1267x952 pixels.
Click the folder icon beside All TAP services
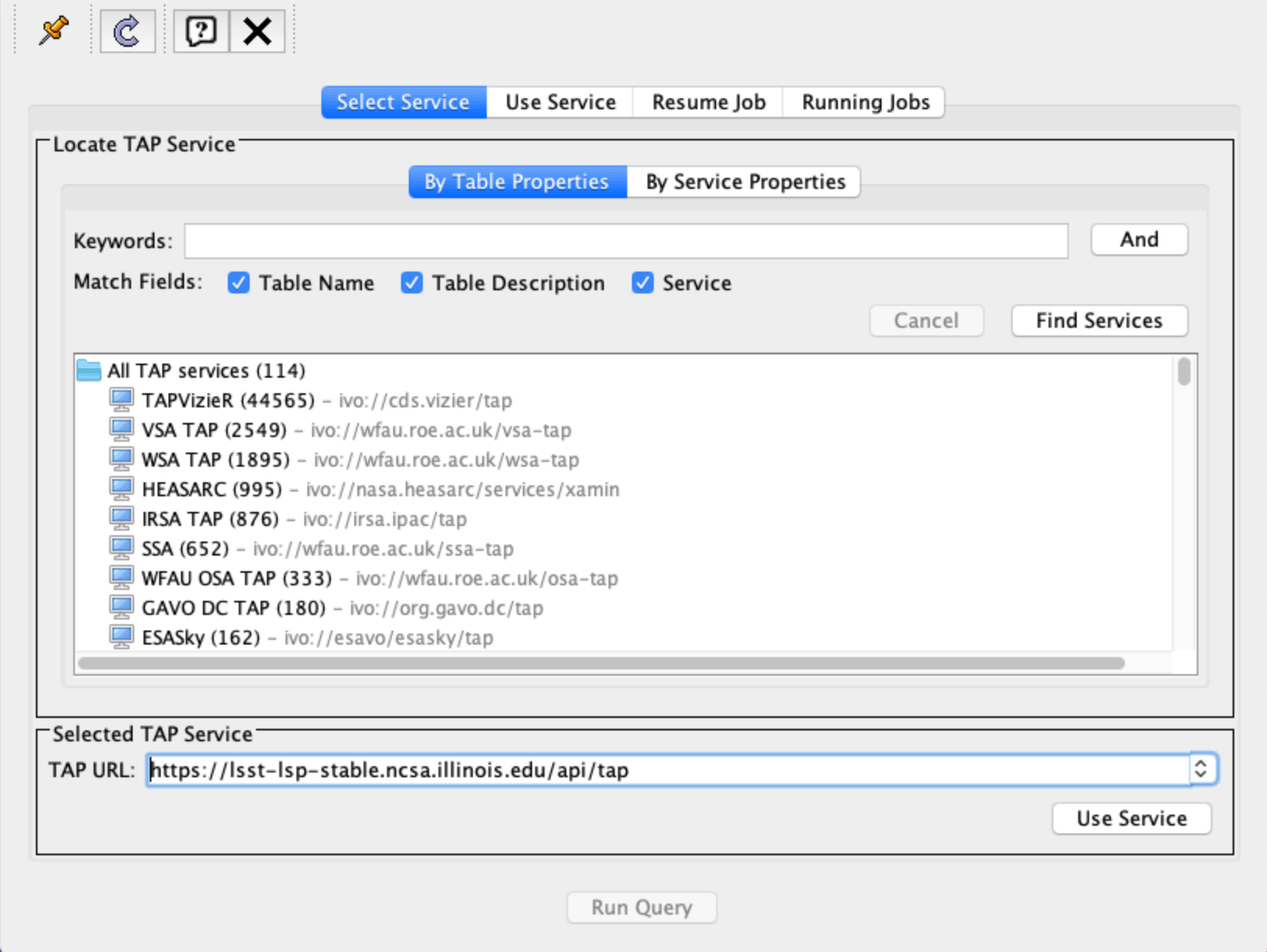(x=89, y=371)
